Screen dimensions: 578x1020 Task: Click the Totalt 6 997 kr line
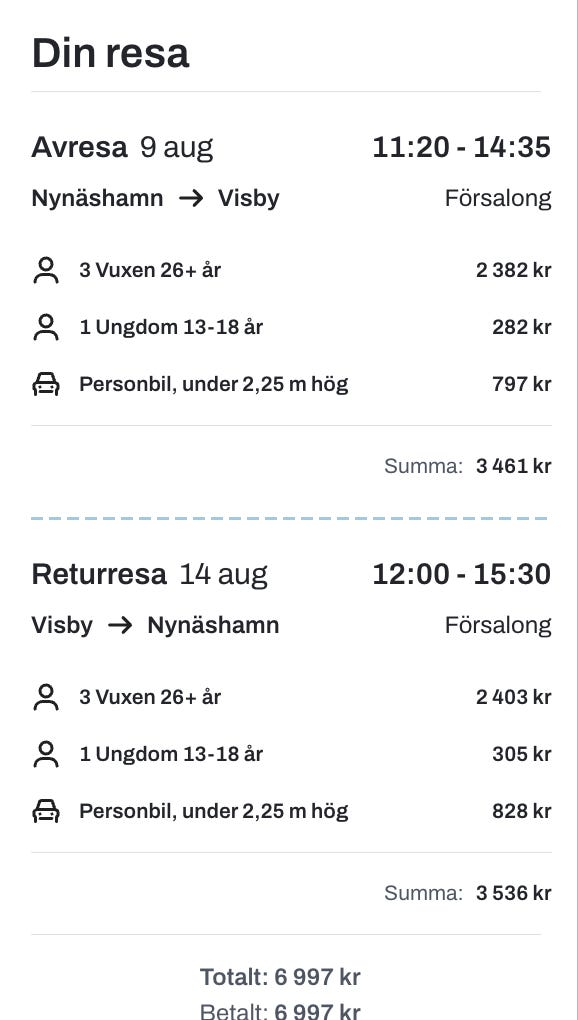(x=280, y=976)
